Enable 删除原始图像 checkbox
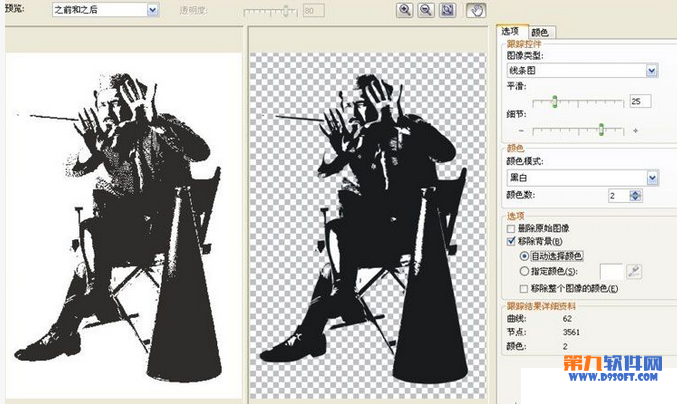Image resolution: width=677 pixels, height=404 pixels. pos(511,228)
